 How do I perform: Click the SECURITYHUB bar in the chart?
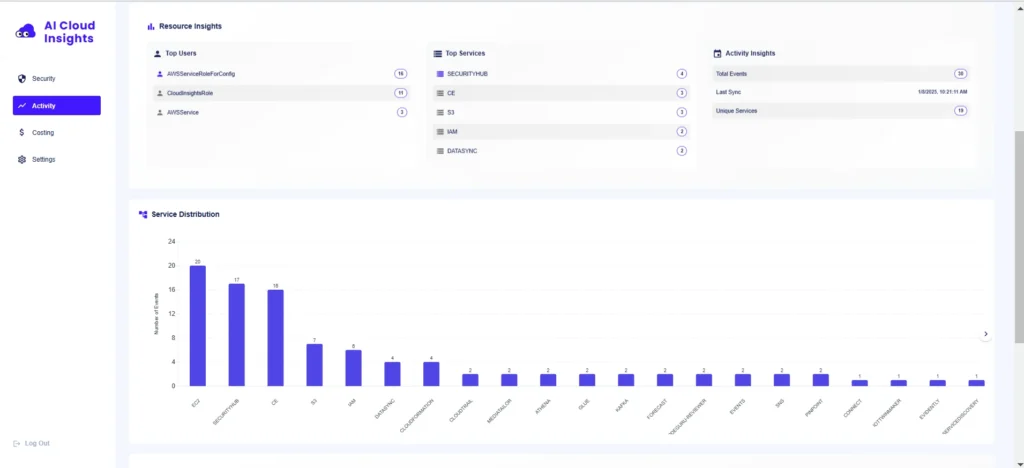[236, 335]
